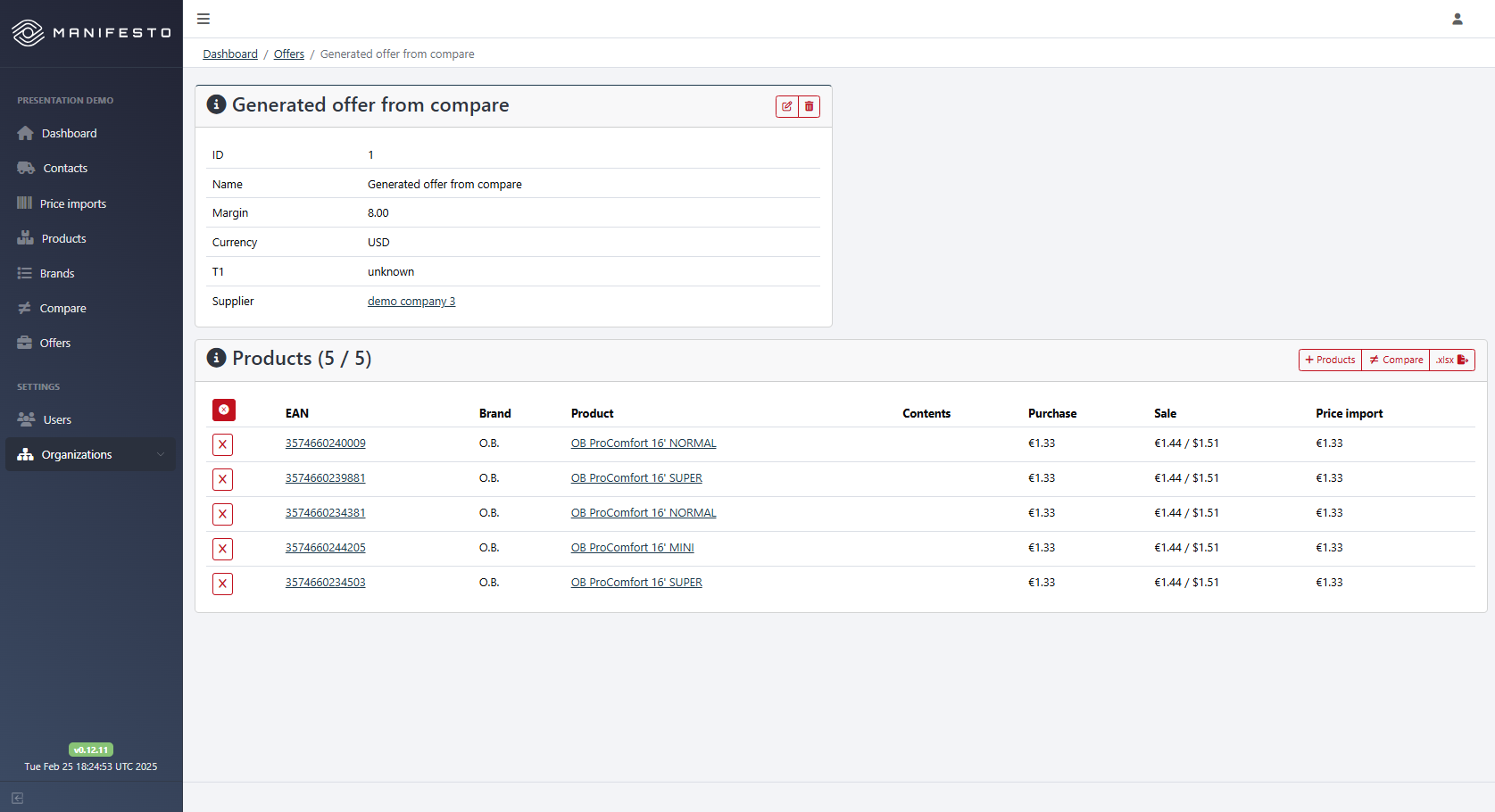The height and width of the screenshot is (812, 1495).
Task: Open EAN 3574660239881 link
Action: (326, 478)
